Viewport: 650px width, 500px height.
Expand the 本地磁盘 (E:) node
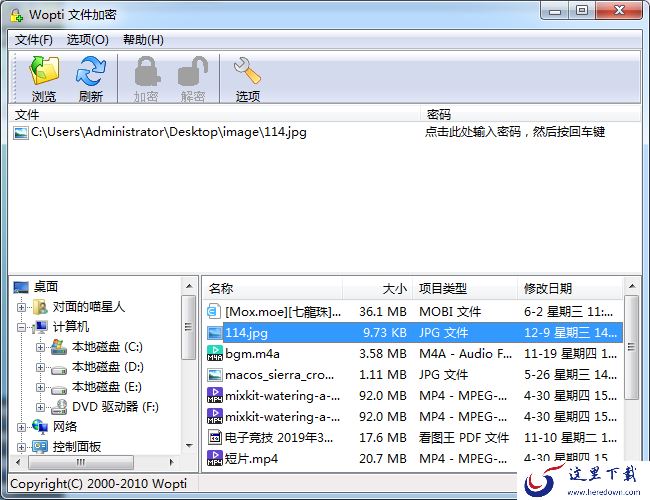[40, 387]
